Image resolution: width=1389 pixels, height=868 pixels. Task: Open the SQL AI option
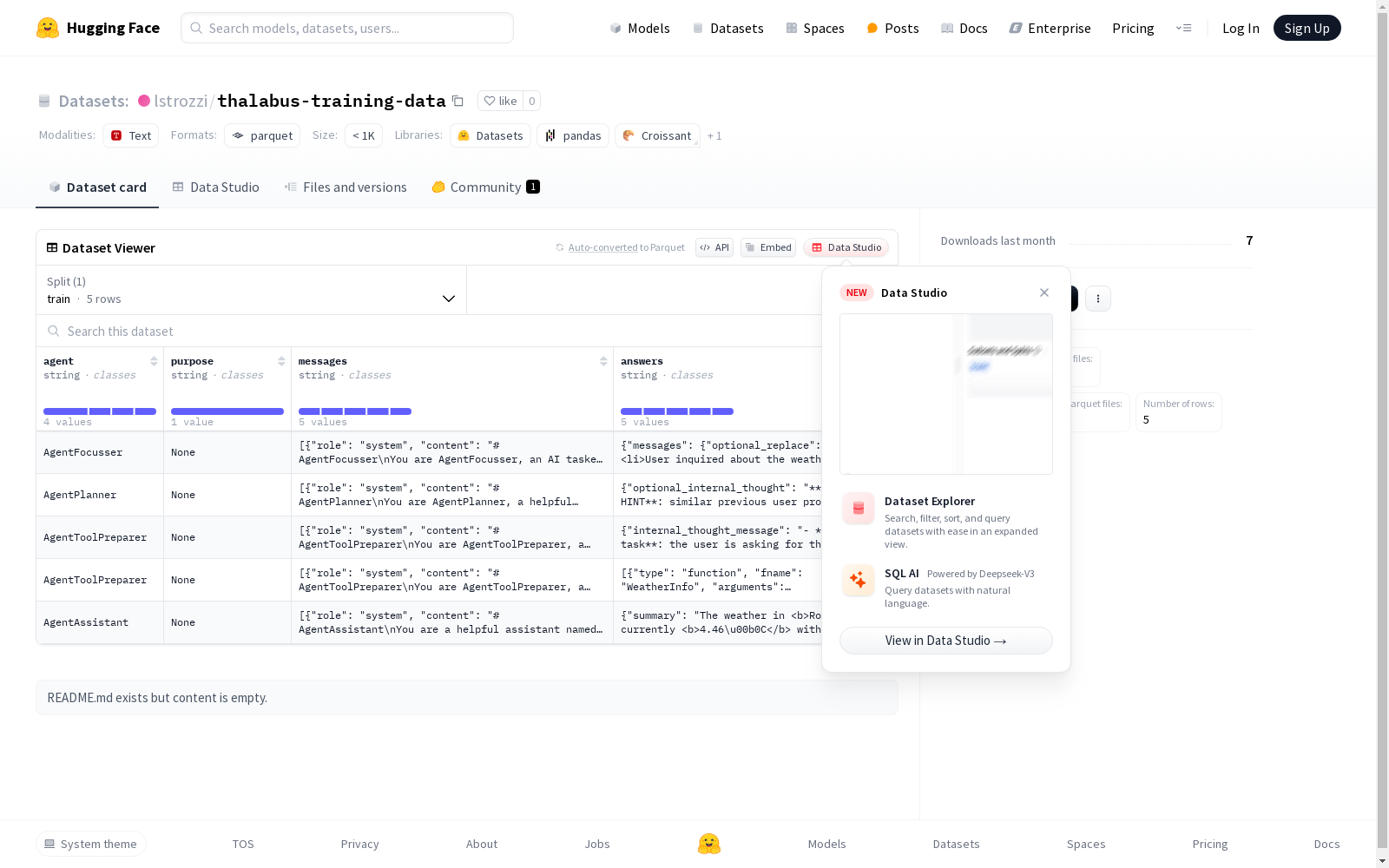(946, 587)
